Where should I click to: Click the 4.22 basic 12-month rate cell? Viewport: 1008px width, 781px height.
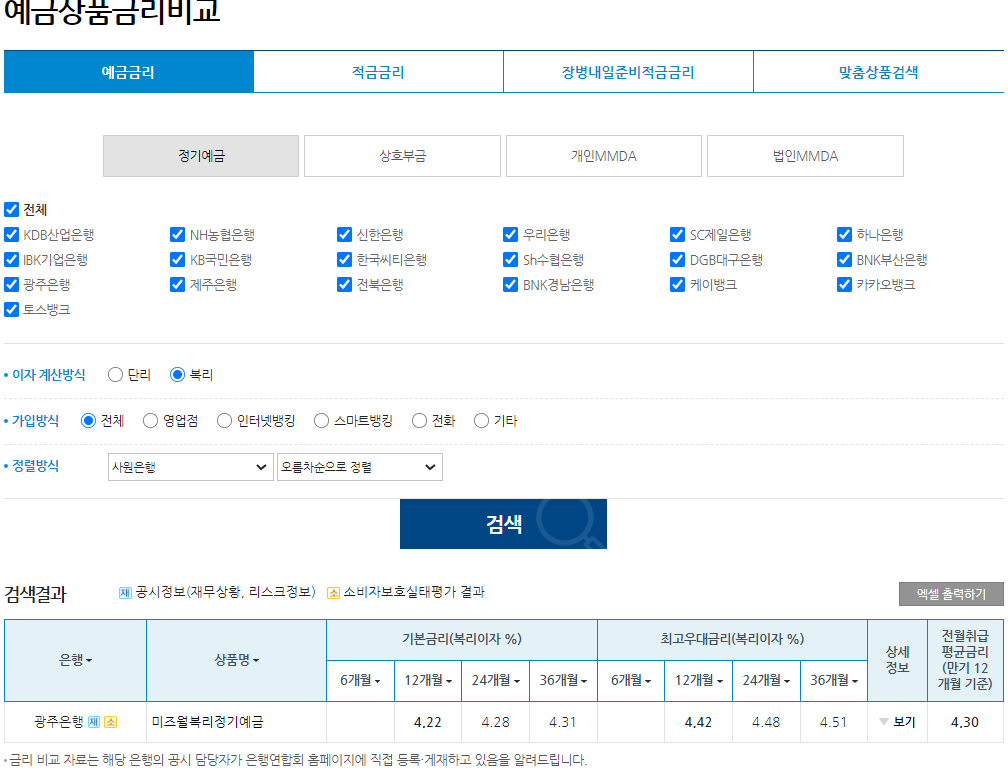(428, 723)
